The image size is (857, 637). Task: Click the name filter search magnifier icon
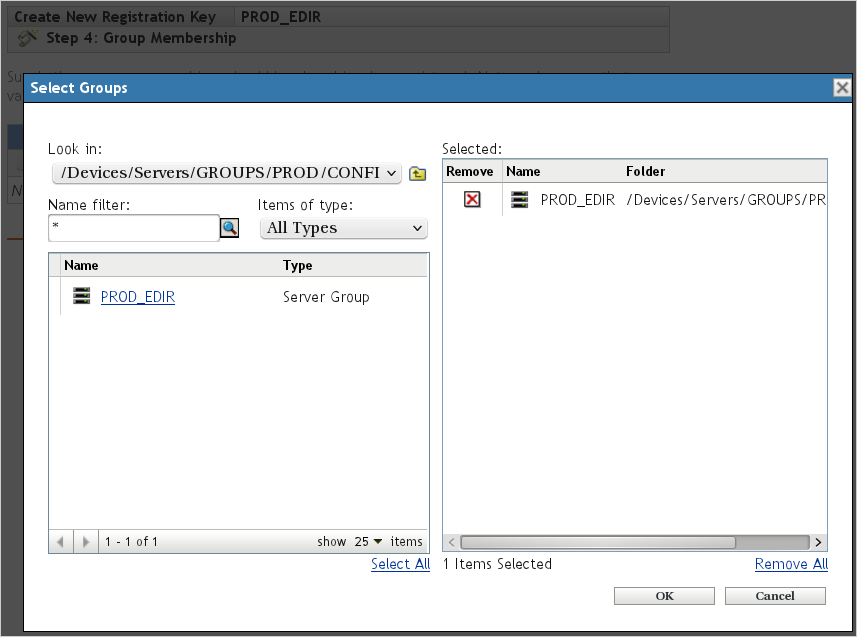pos(230,228)
